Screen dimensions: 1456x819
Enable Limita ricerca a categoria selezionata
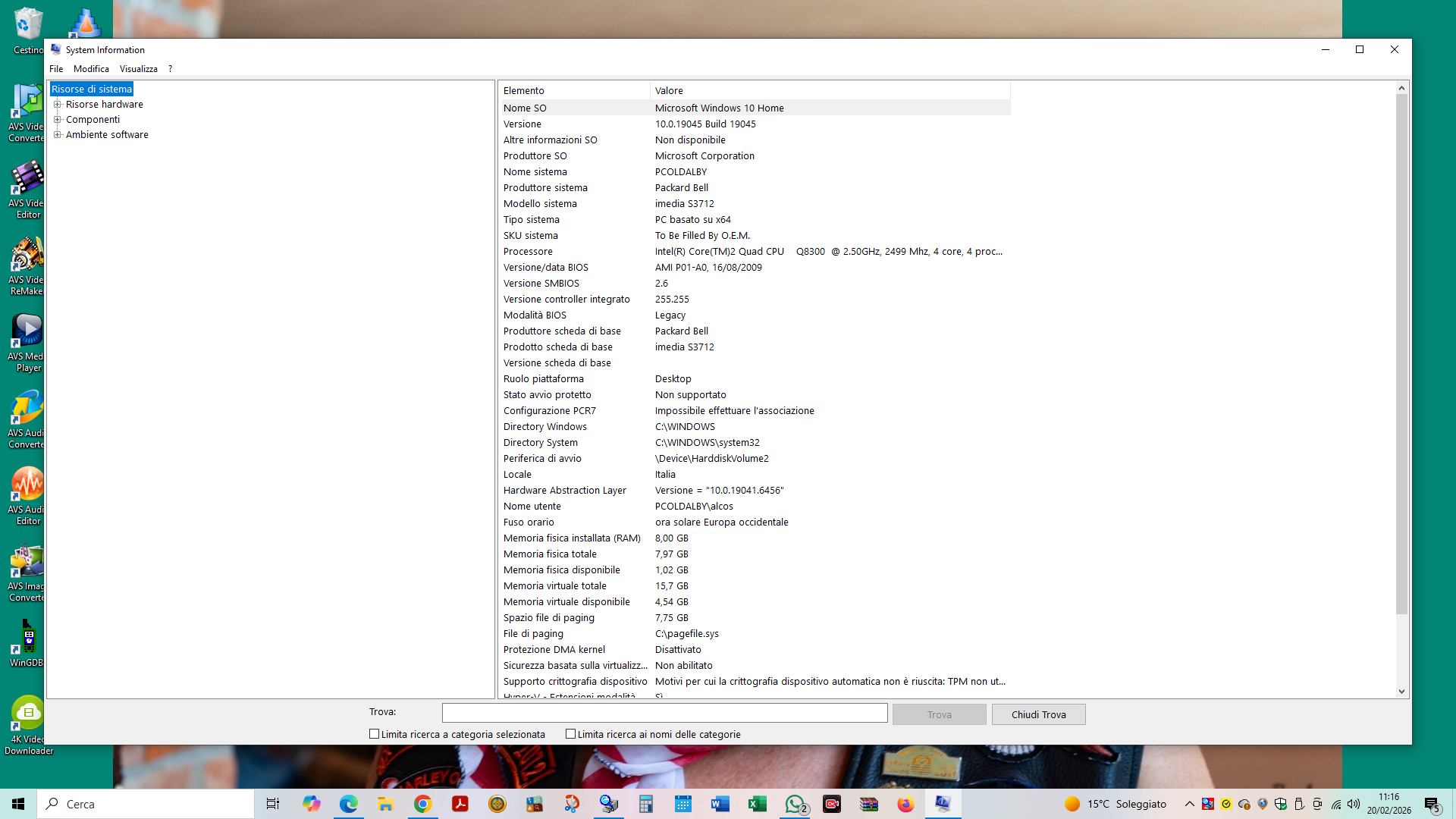374,734
